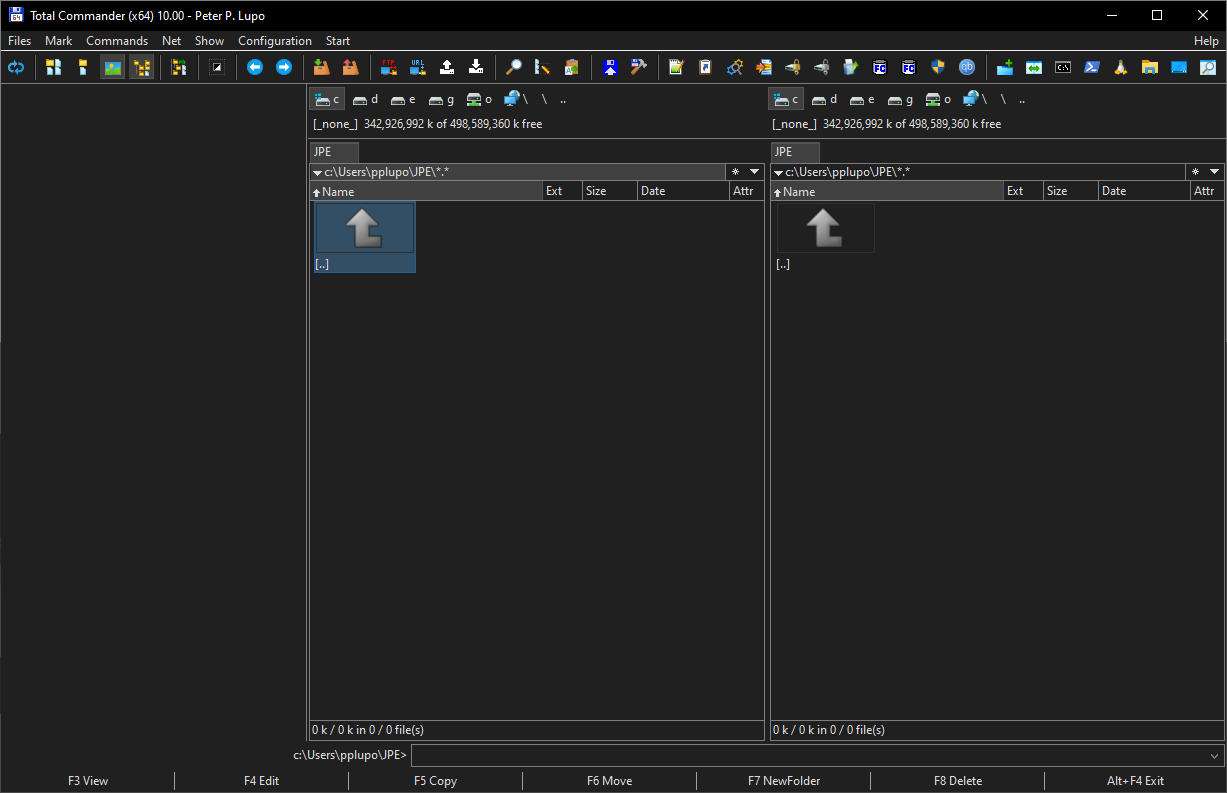1227x793 pixels.
Task: Open the Files menu
Action: pyautogui.click(x=20, y=41)
